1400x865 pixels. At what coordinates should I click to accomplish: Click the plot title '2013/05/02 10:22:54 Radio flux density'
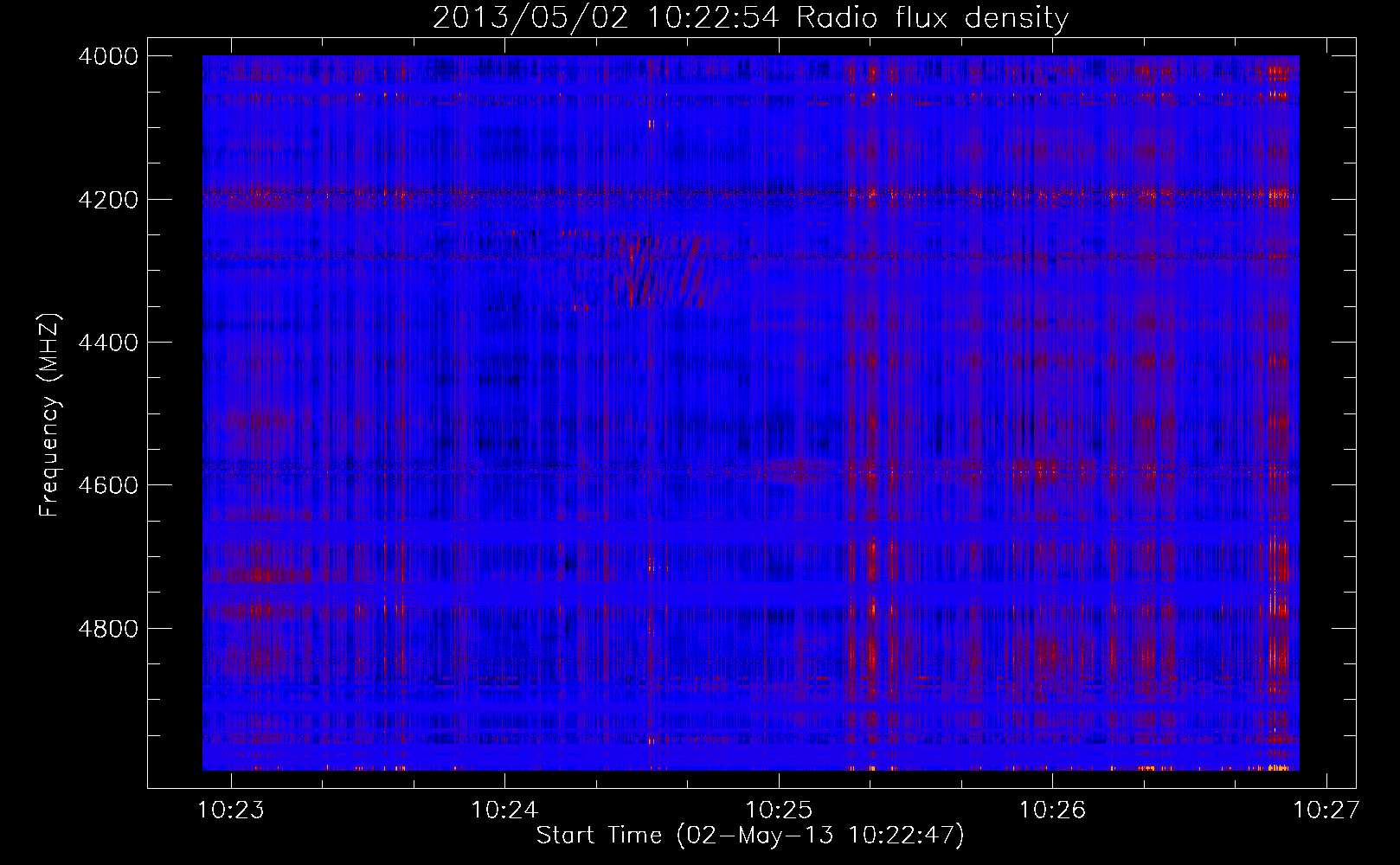[750, 18]
